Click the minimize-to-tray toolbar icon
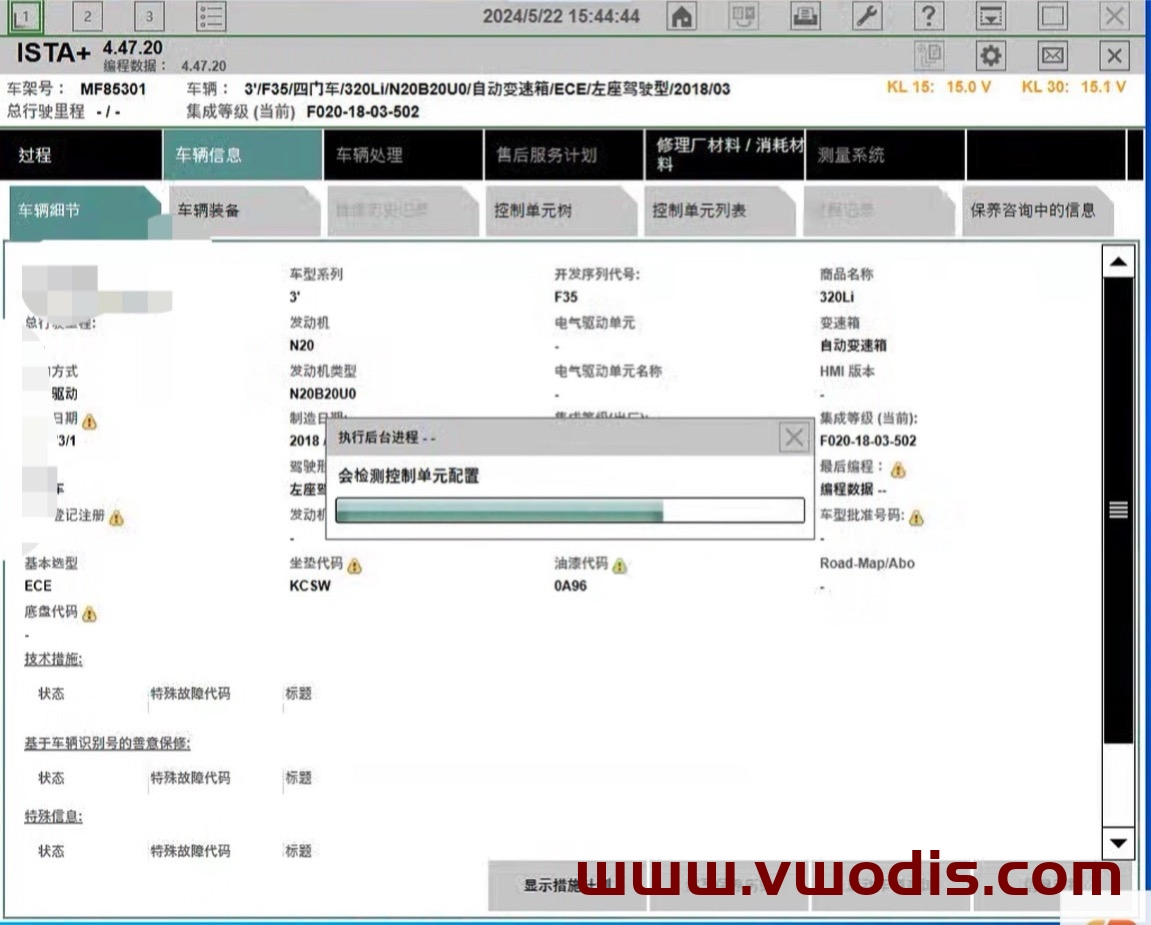The image size is (1151, 925). coord(990,16)
